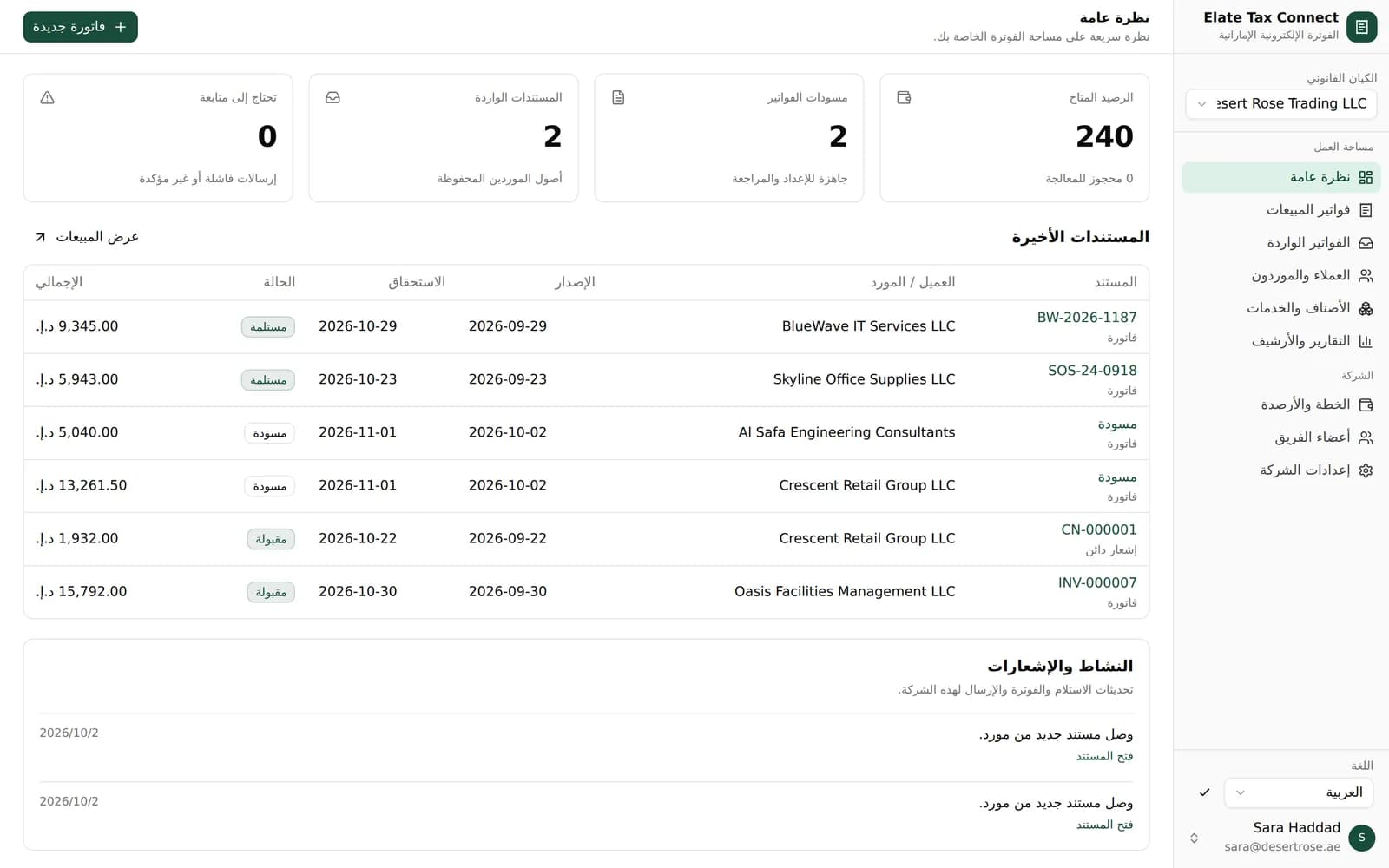Click the overview grid icon in sidebar
This screenshot has height=868, width=1389.
point(1366,177)
